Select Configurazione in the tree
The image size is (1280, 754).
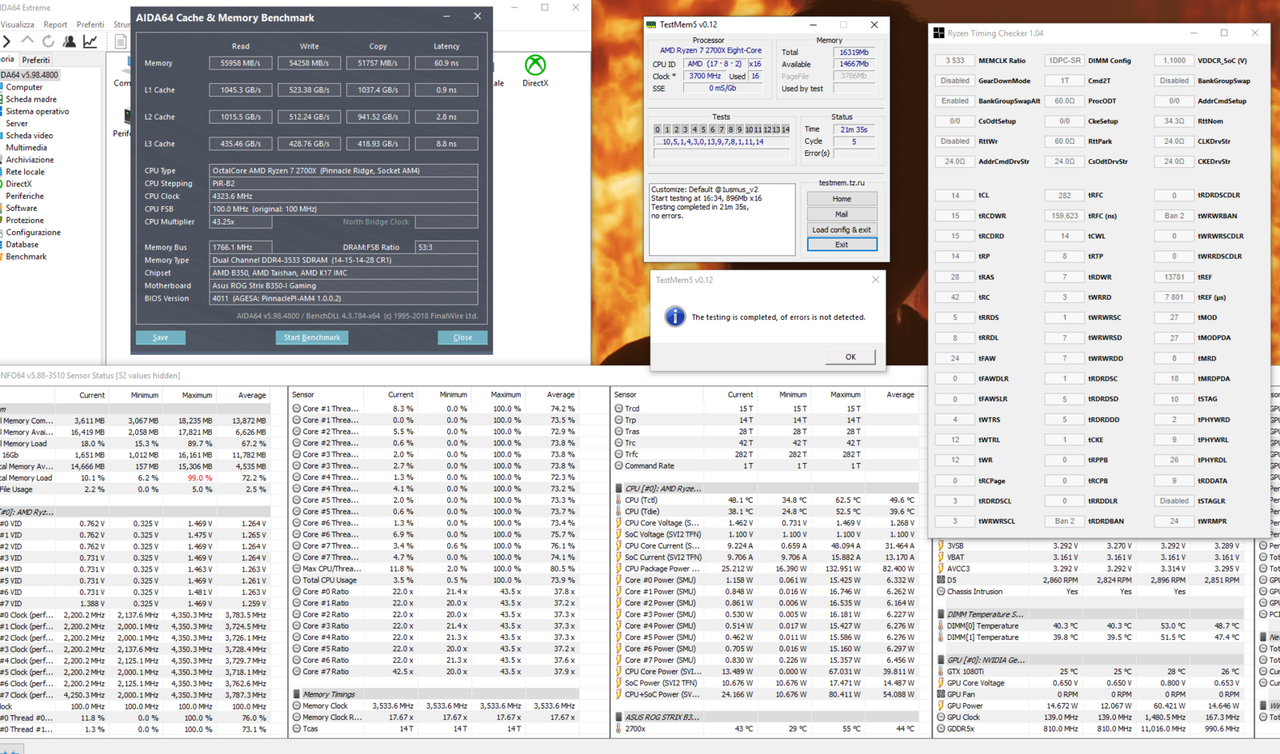[x=33, y=232]
